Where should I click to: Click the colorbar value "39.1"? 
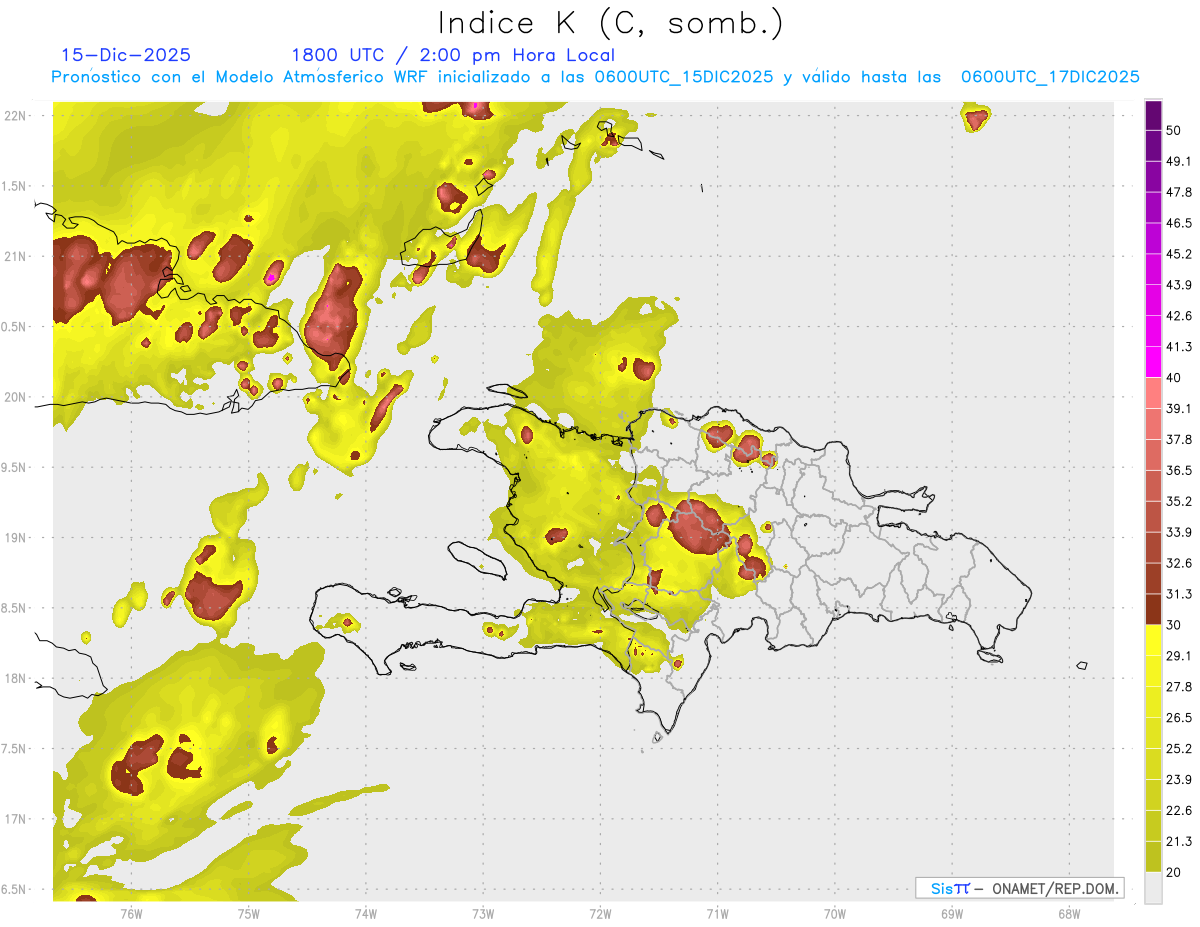pyautogui.click(x=1179, y=409)
